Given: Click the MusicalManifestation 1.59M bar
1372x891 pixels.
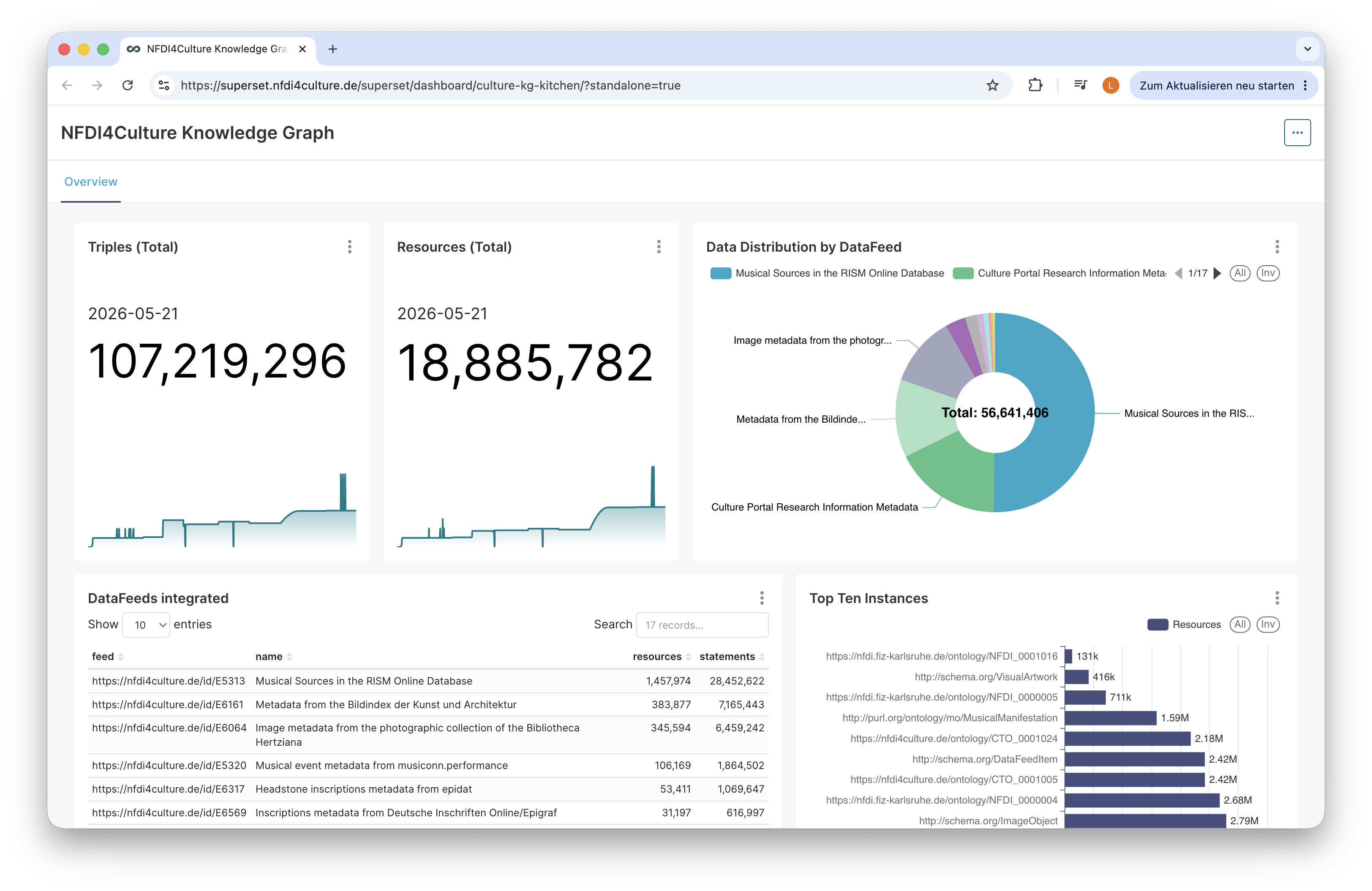Looking at the screenshot, I should pos(1110,717).
